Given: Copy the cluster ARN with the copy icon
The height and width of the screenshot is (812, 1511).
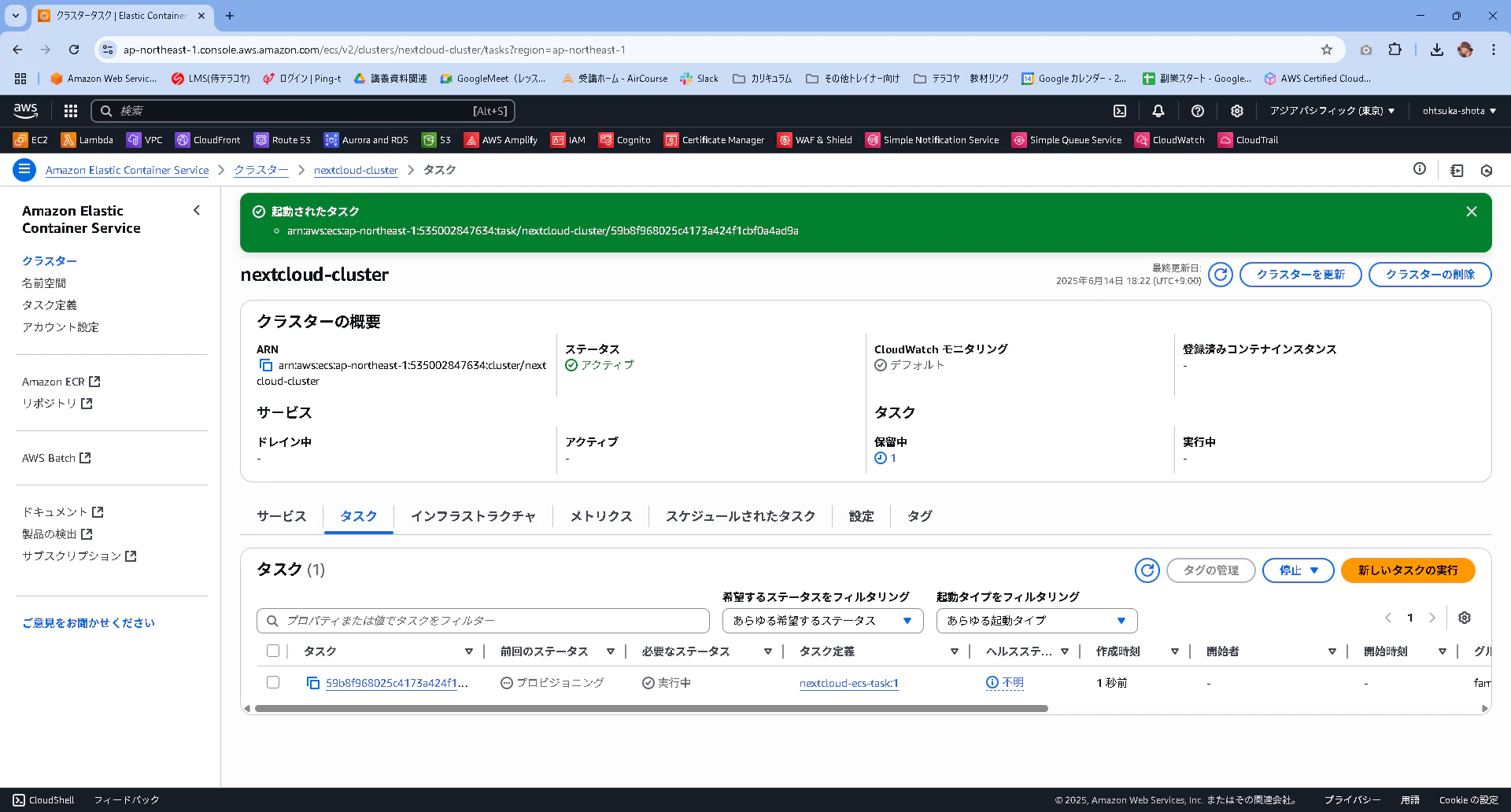Looking at the screenshot, I should (x=266, y=366).
